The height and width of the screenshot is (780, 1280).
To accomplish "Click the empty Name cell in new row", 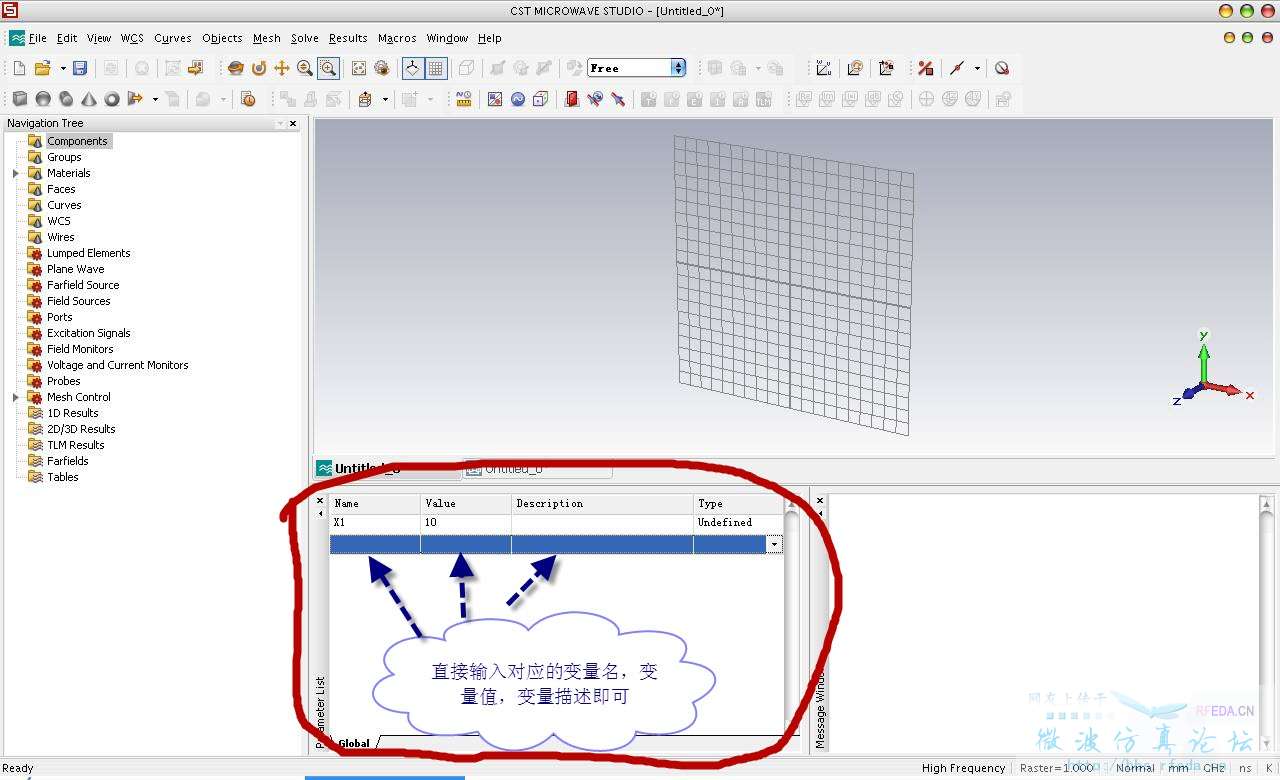I will click(x=375, y=544).
